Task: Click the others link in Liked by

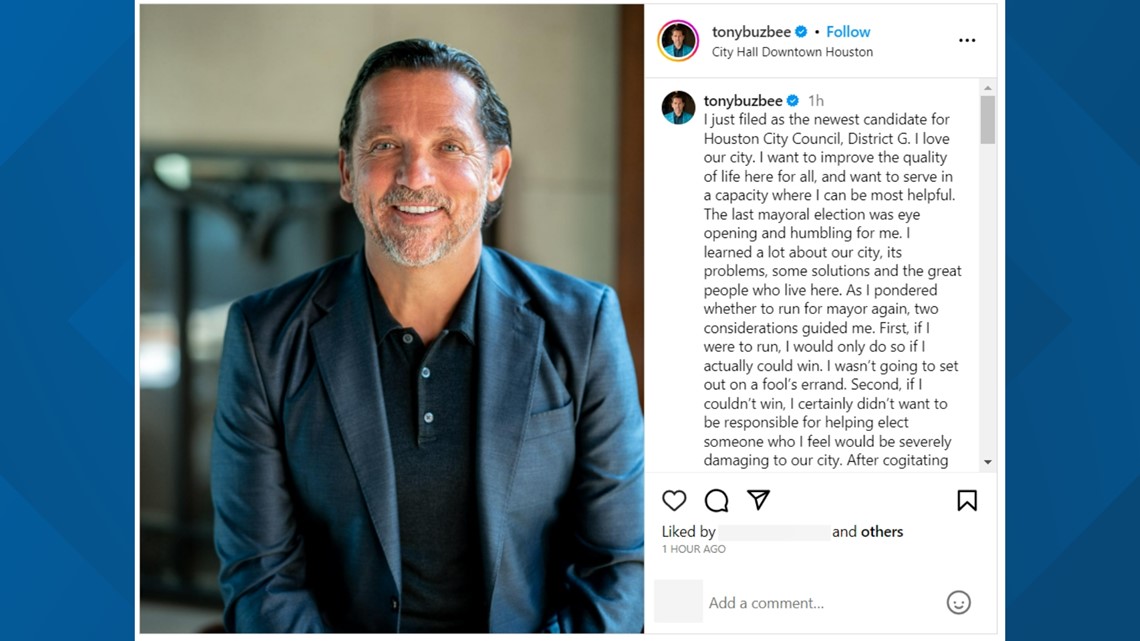Action: 881,531
